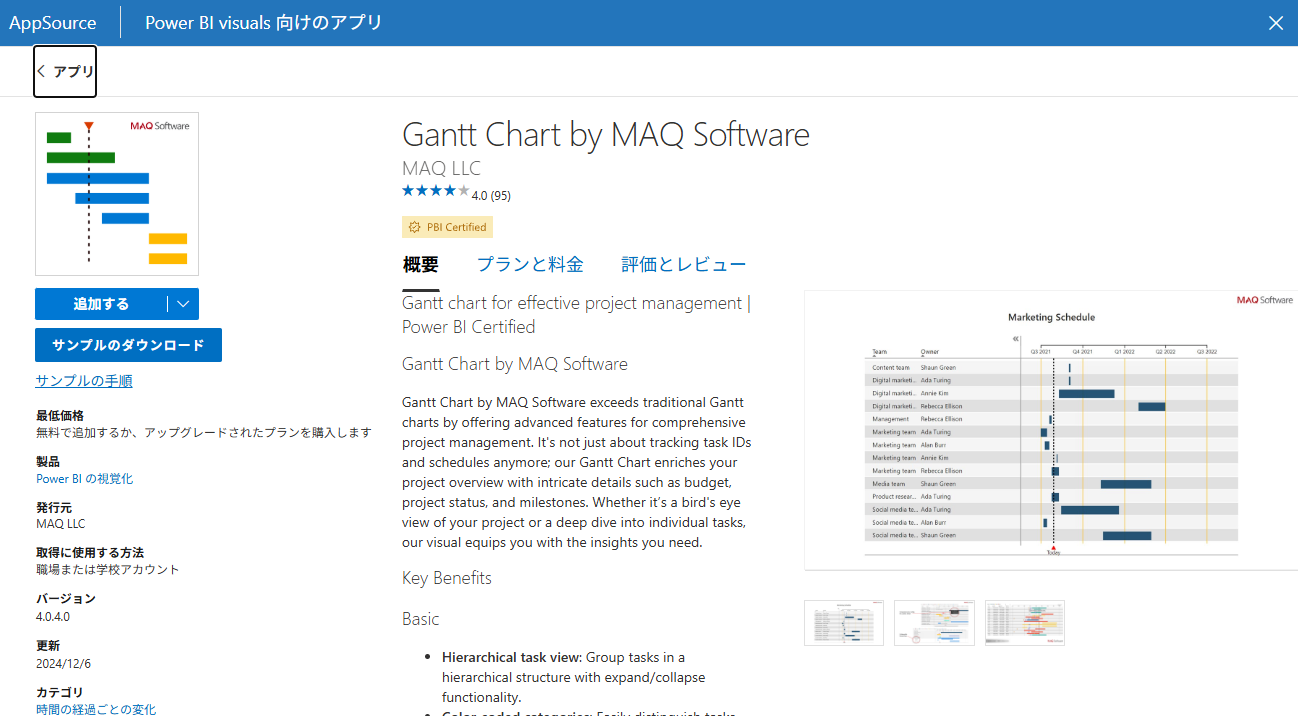This screenshot has width=1298, height=716.
Task: Select the 概要 tab
Action: click(420, 265)
